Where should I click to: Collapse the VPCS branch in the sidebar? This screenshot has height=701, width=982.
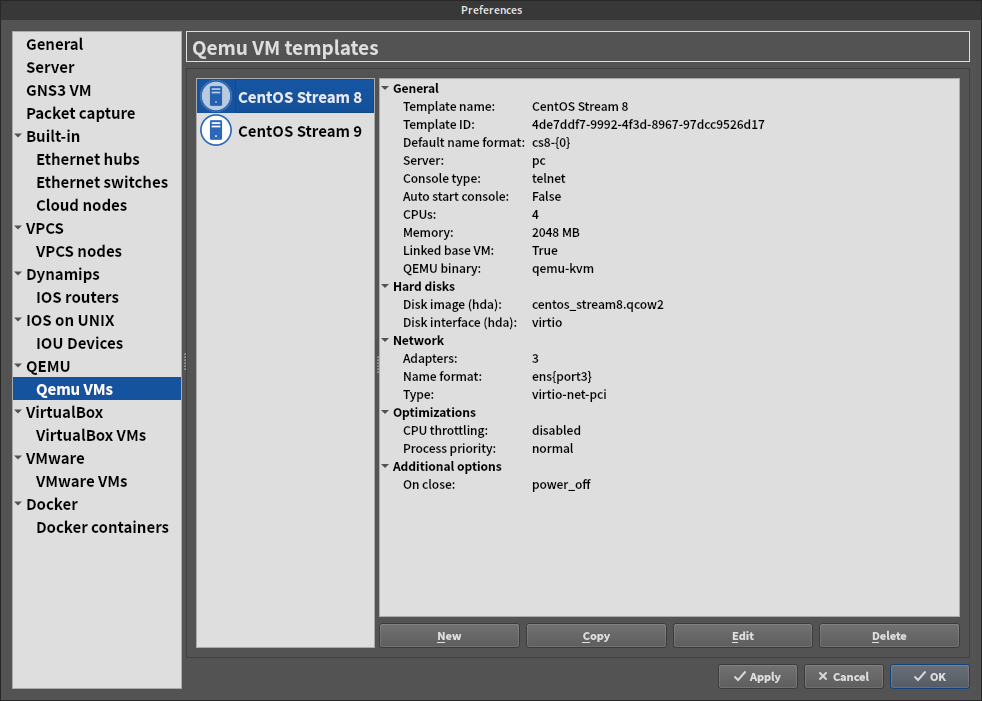pos(17,228)
